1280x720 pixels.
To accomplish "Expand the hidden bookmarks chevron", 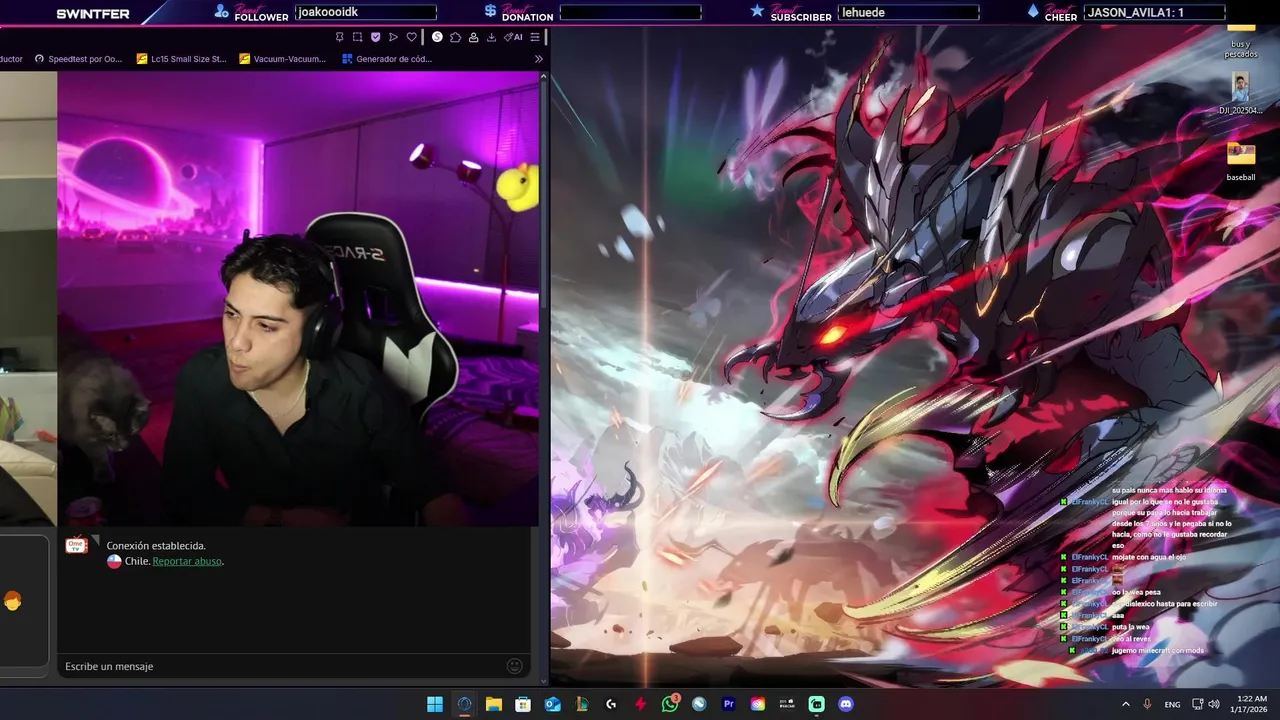I will coord(539,59).
